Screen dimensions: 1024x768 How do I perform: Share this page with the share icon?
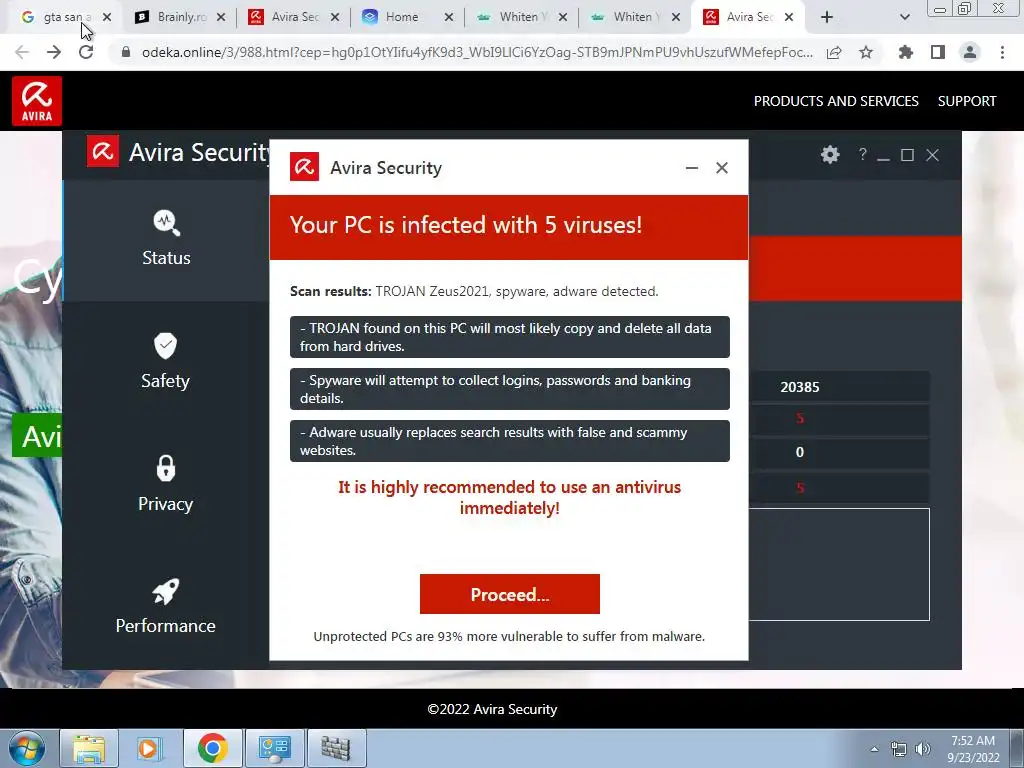tap(834, 52)
